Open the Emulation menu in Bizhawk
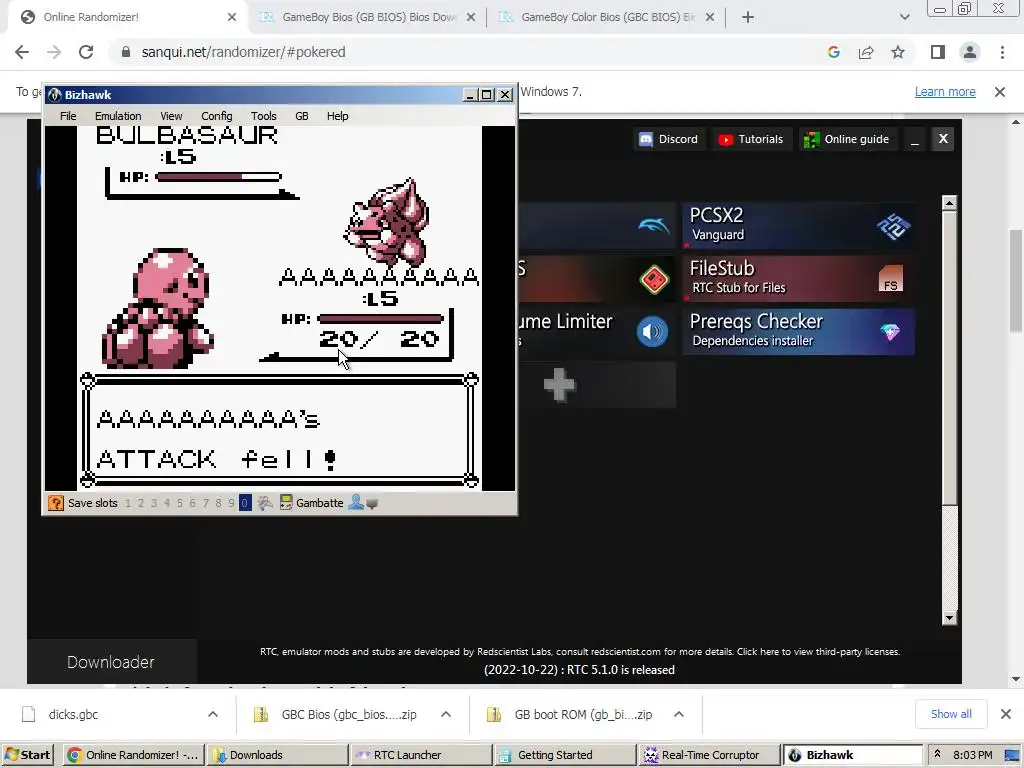This screenshot has width=1024, height=768. click(118, 116)
